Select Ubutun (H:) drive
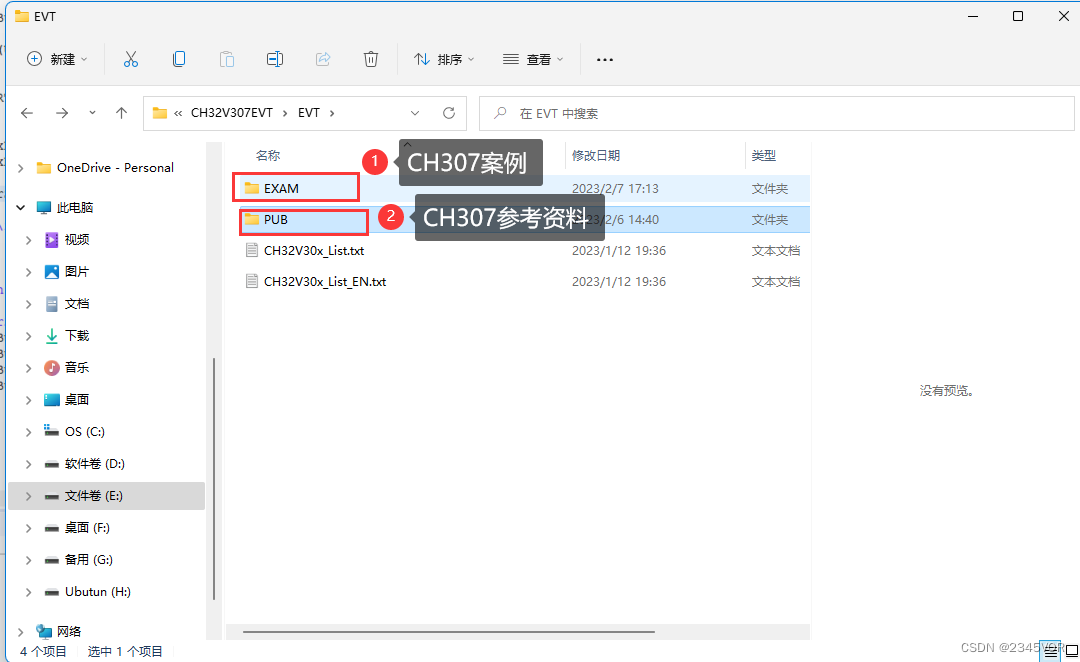 point(97,592)
